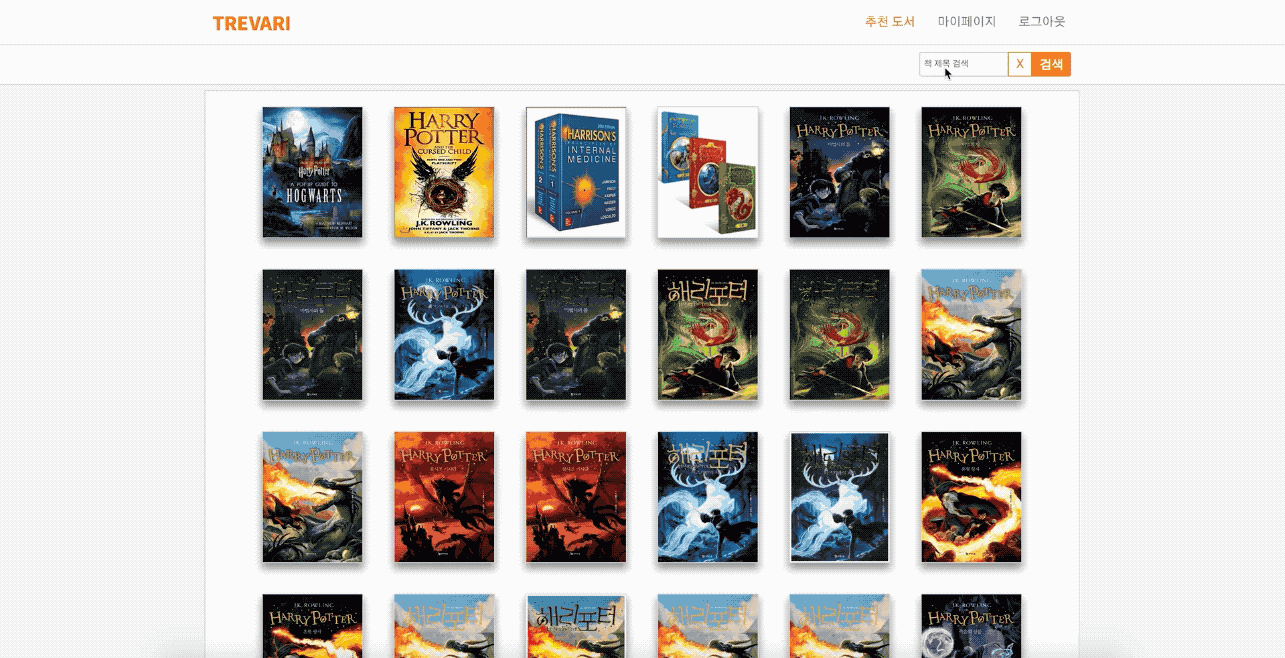Click 로그아웃 to log out
1285x658 pixels.
[1042, 21]
